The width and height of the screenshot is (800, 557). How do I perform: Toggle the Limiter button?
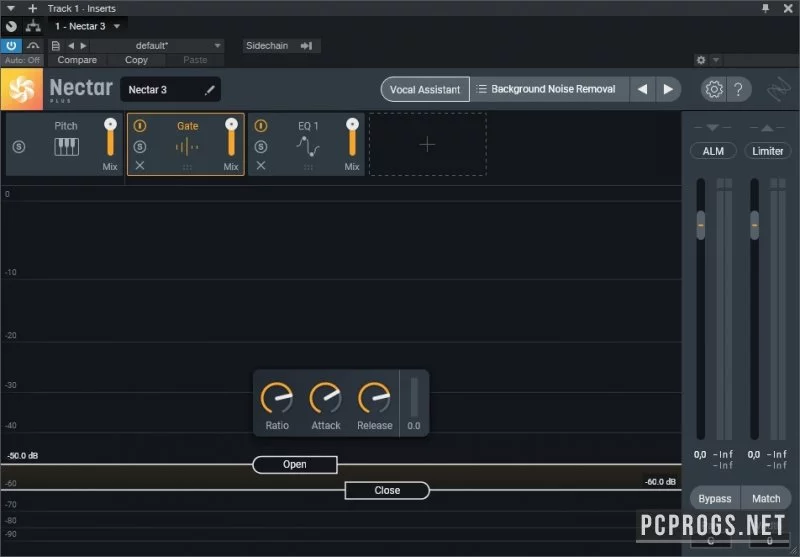pos(767,151)
